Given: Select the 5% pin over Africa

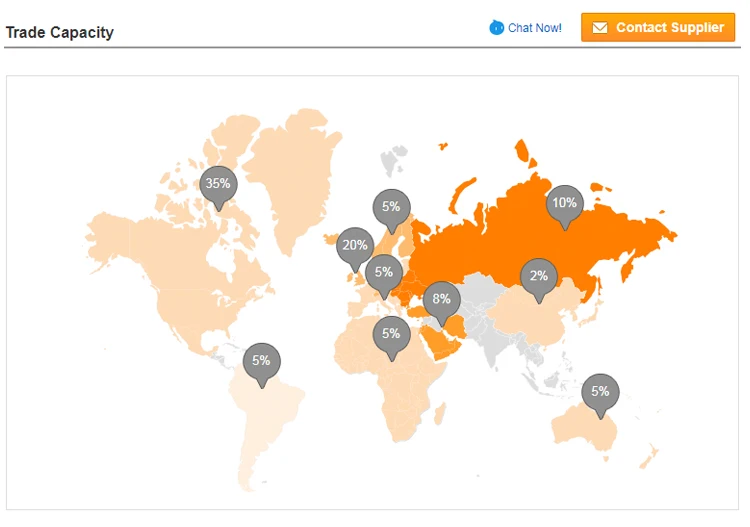Looking at the screenshot, I should [392, 337].
